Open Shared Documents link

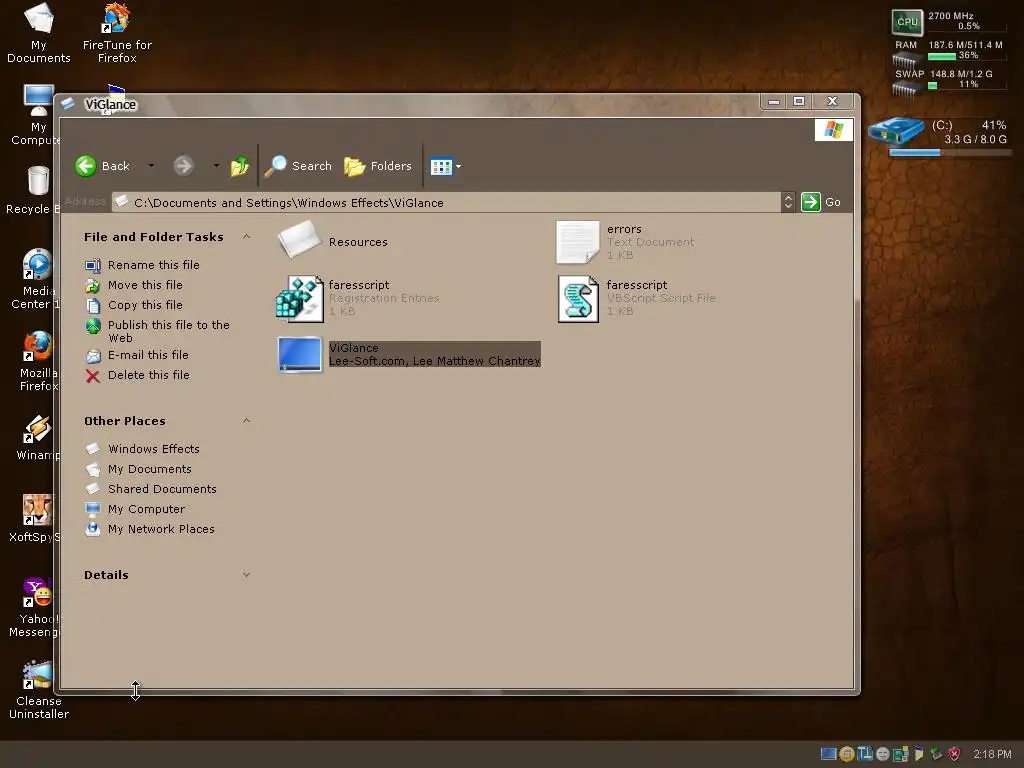[x=162, y=488]
